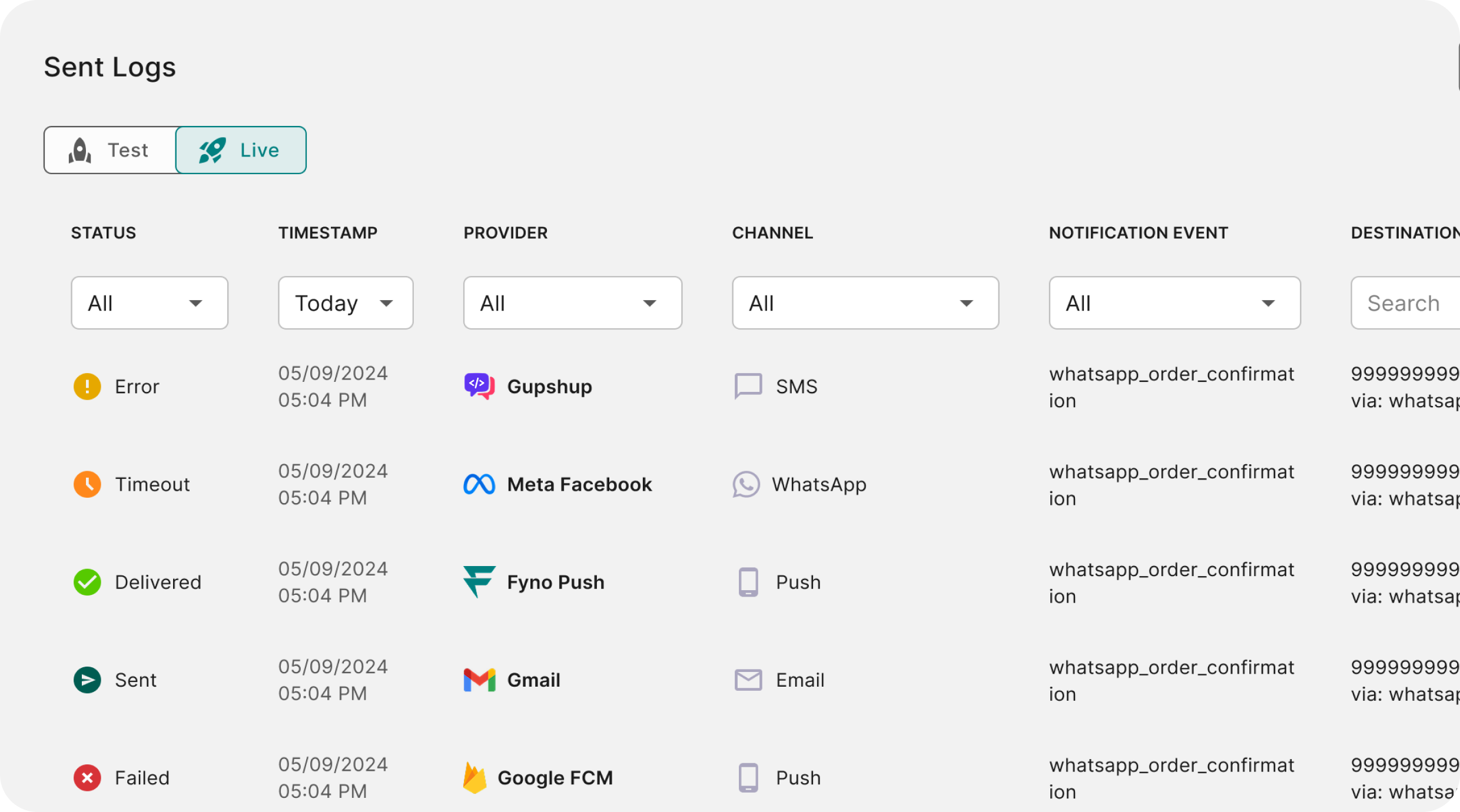The width and height of the screenshot is (1460, 812).
Task: Click the yellow Error status icon
Action: tap(87, 387)
